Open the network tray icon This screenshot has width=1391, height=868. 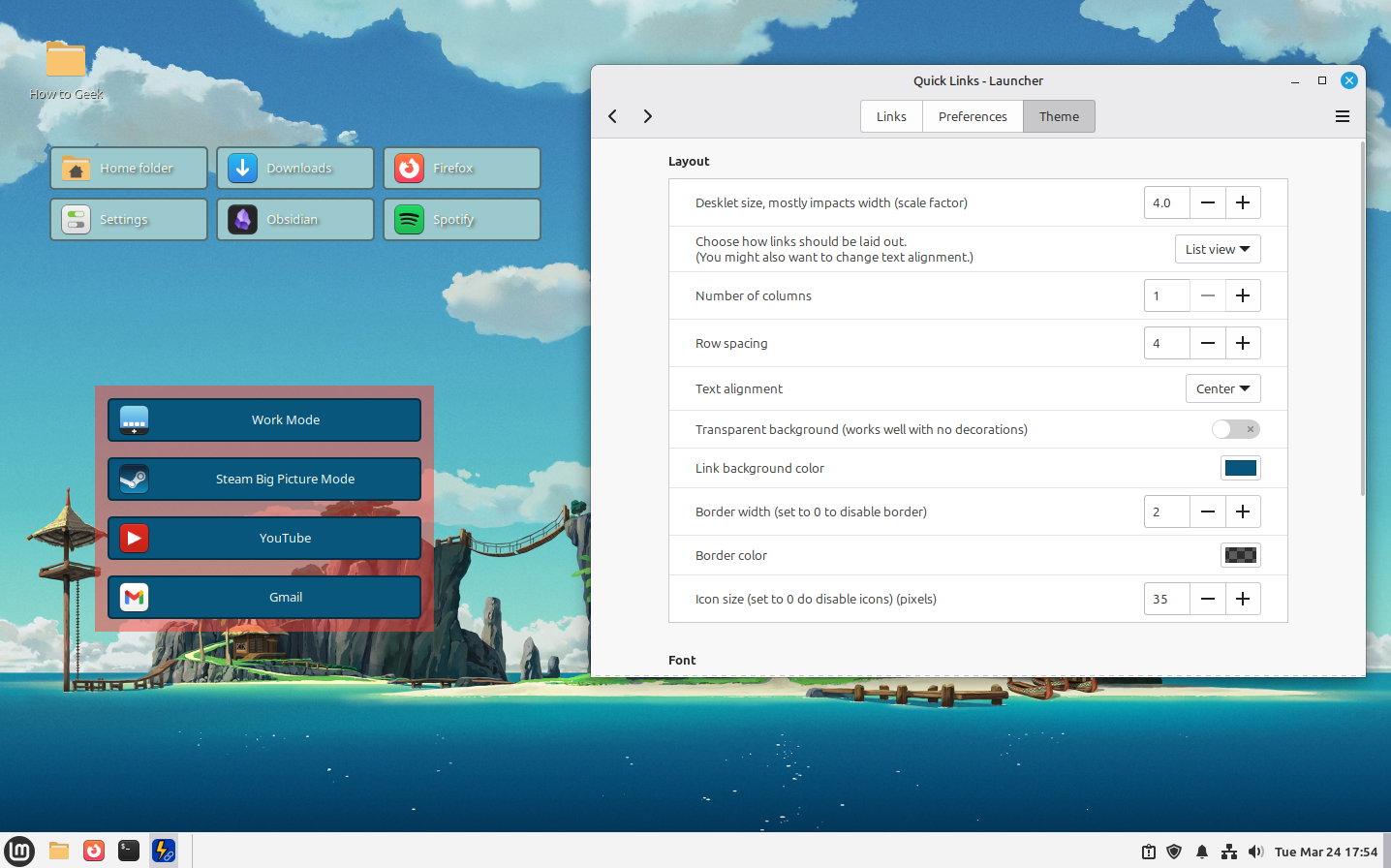pyautogui.click(x=1229, y=852)
